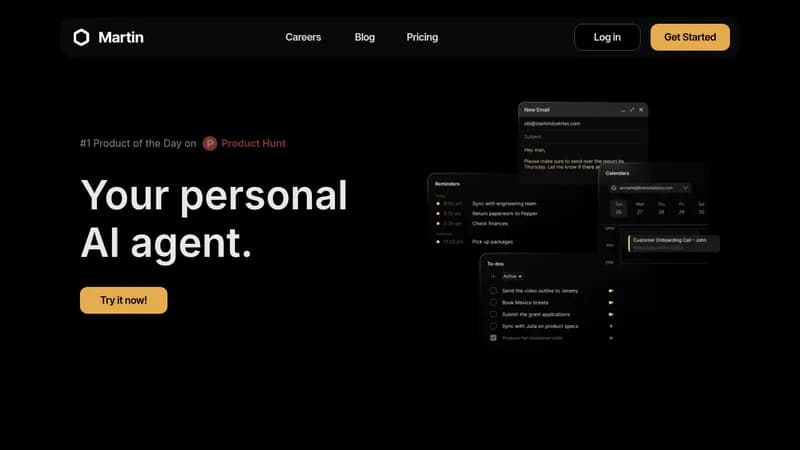Open the Product Hunt link

pyautogui.click(x=253, y=144)
